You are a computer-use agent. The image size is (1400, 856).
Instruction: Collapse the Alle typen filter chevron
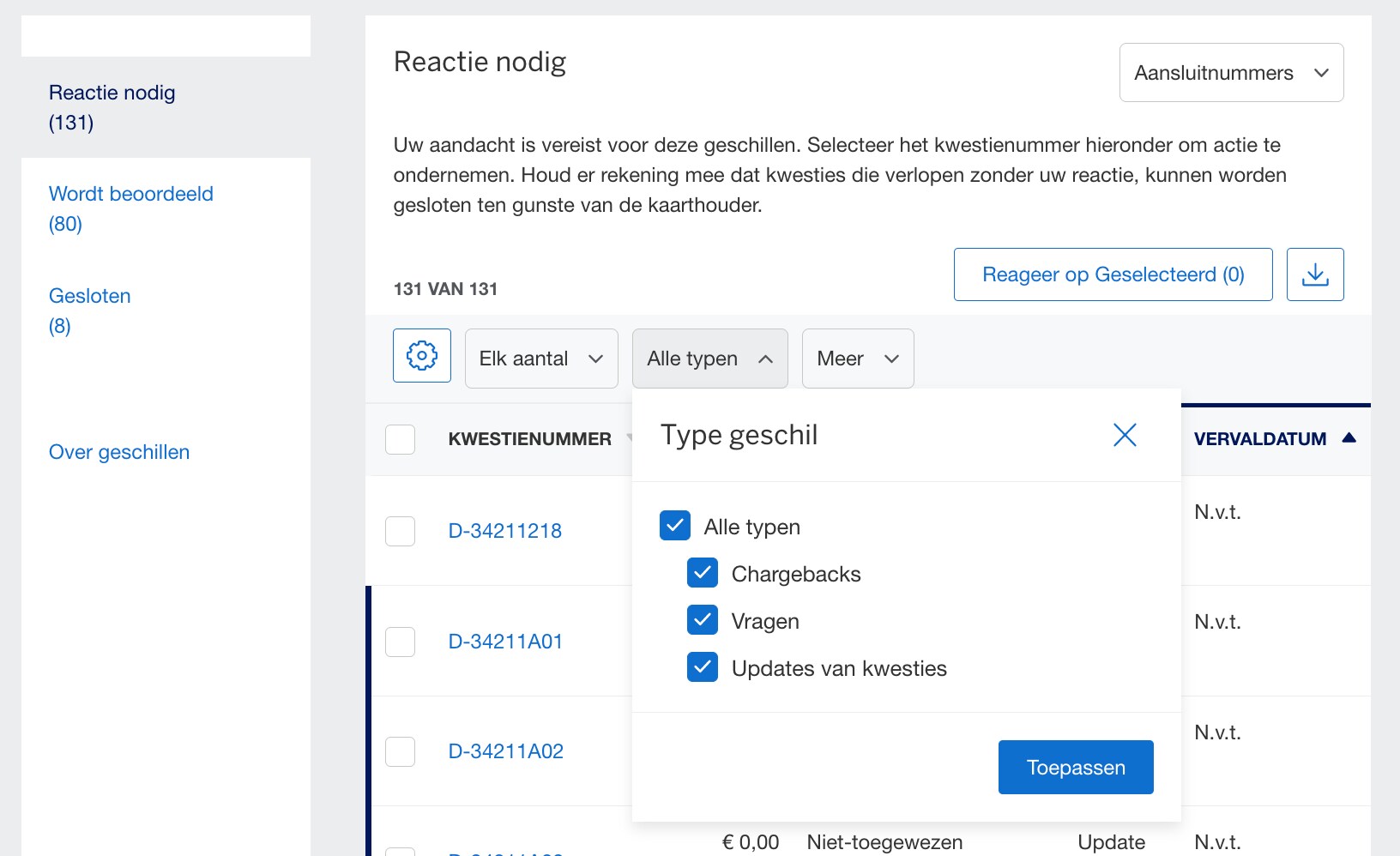(766, 359)
